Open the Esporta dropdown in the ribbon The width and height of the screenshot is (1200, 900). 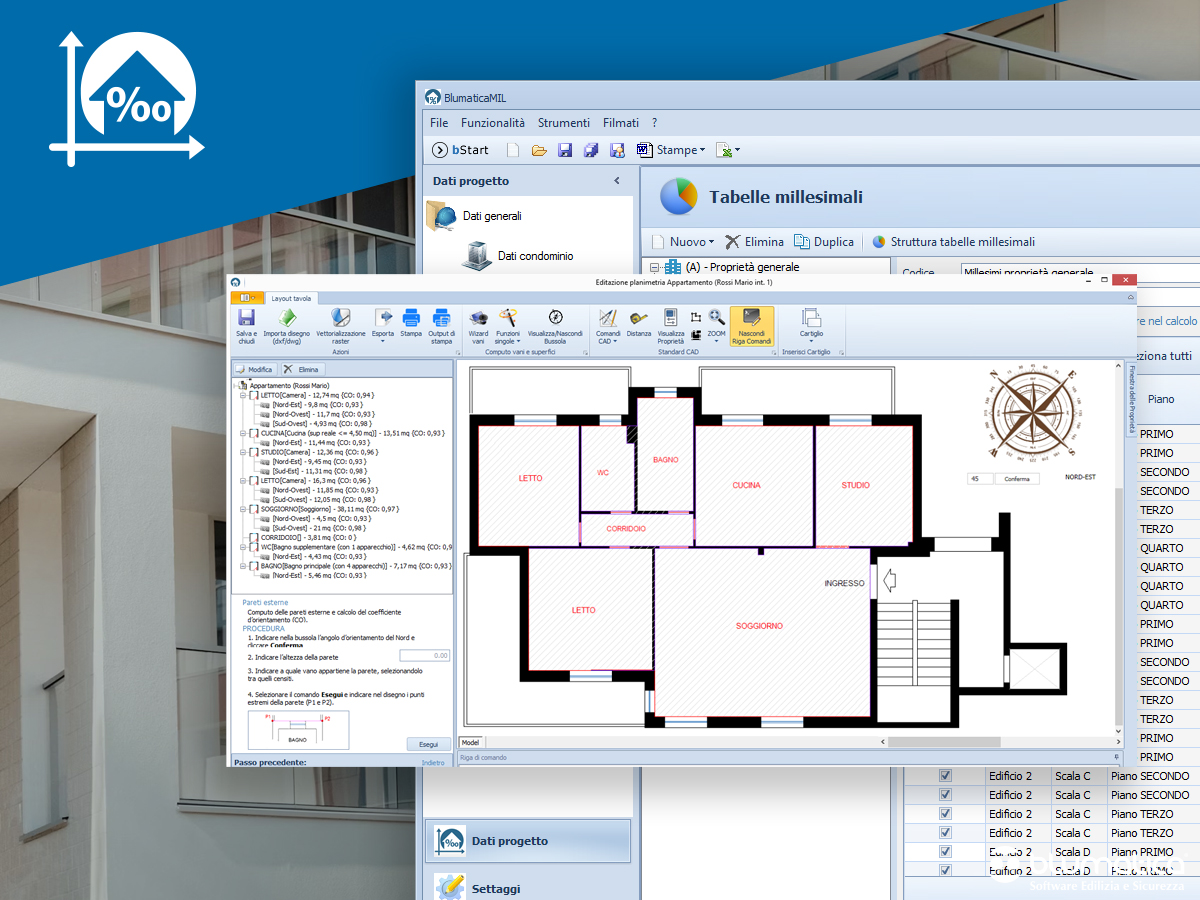[x=383, y=325]
